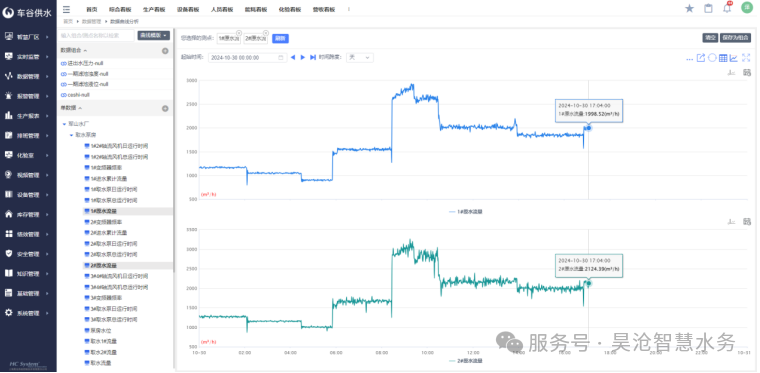
Task: Click the star favorites icon
Action: coord(689,8)
